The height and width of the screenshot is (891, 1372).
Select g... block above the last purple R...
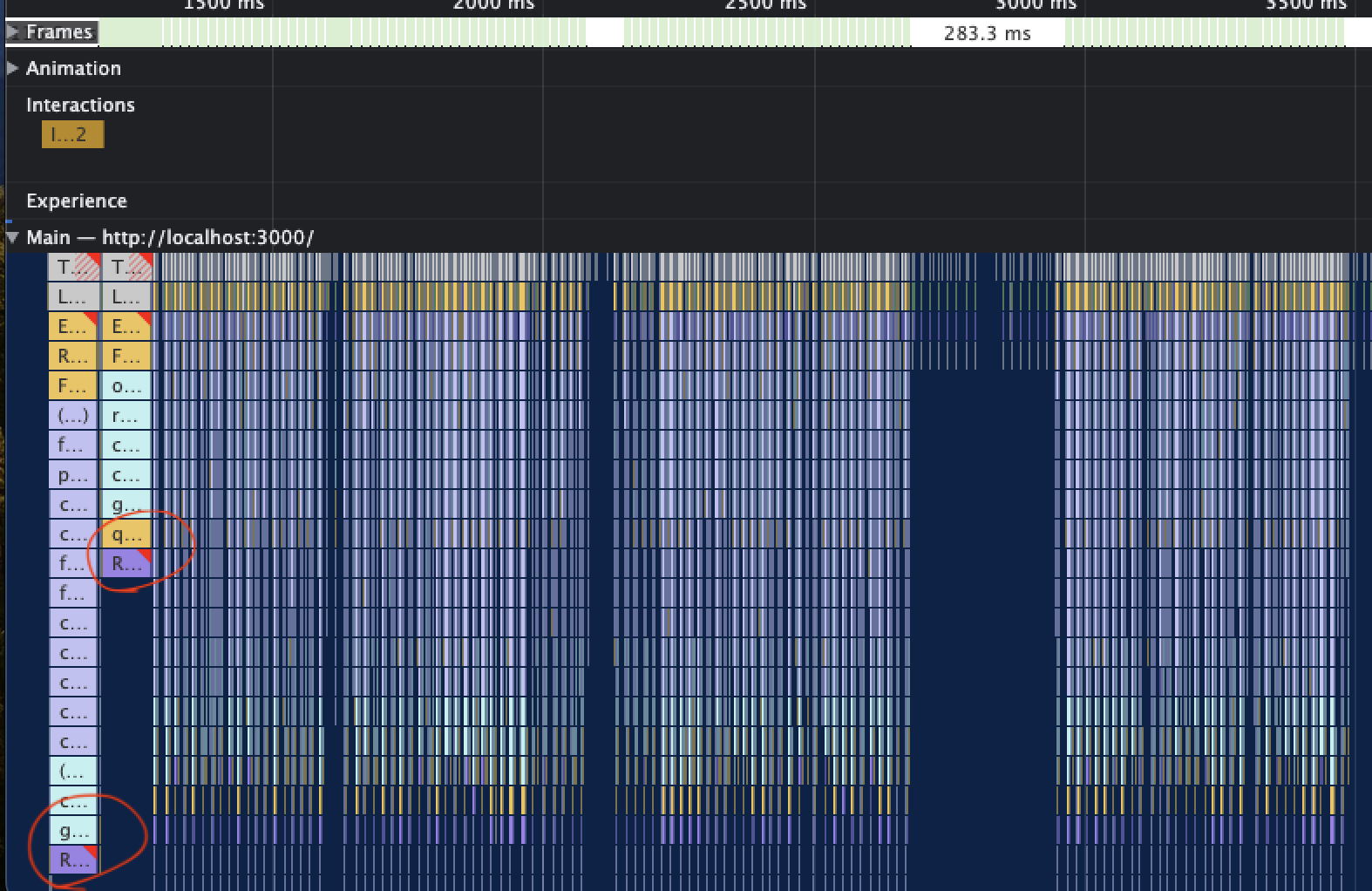coord(72,831)
